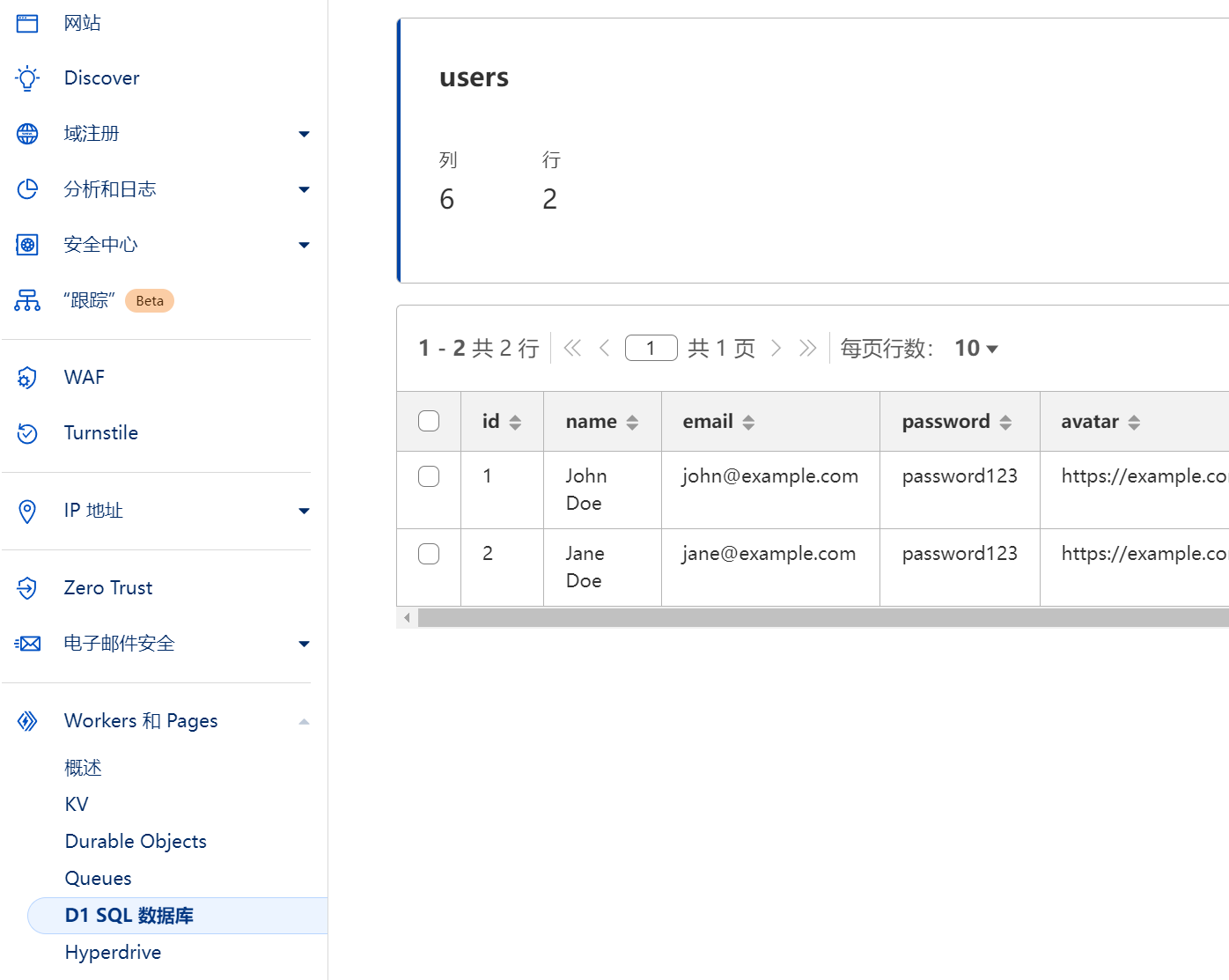1229x980 pixels.
Task: Sort table by email column arrows
Action: [x=748, y=423]
